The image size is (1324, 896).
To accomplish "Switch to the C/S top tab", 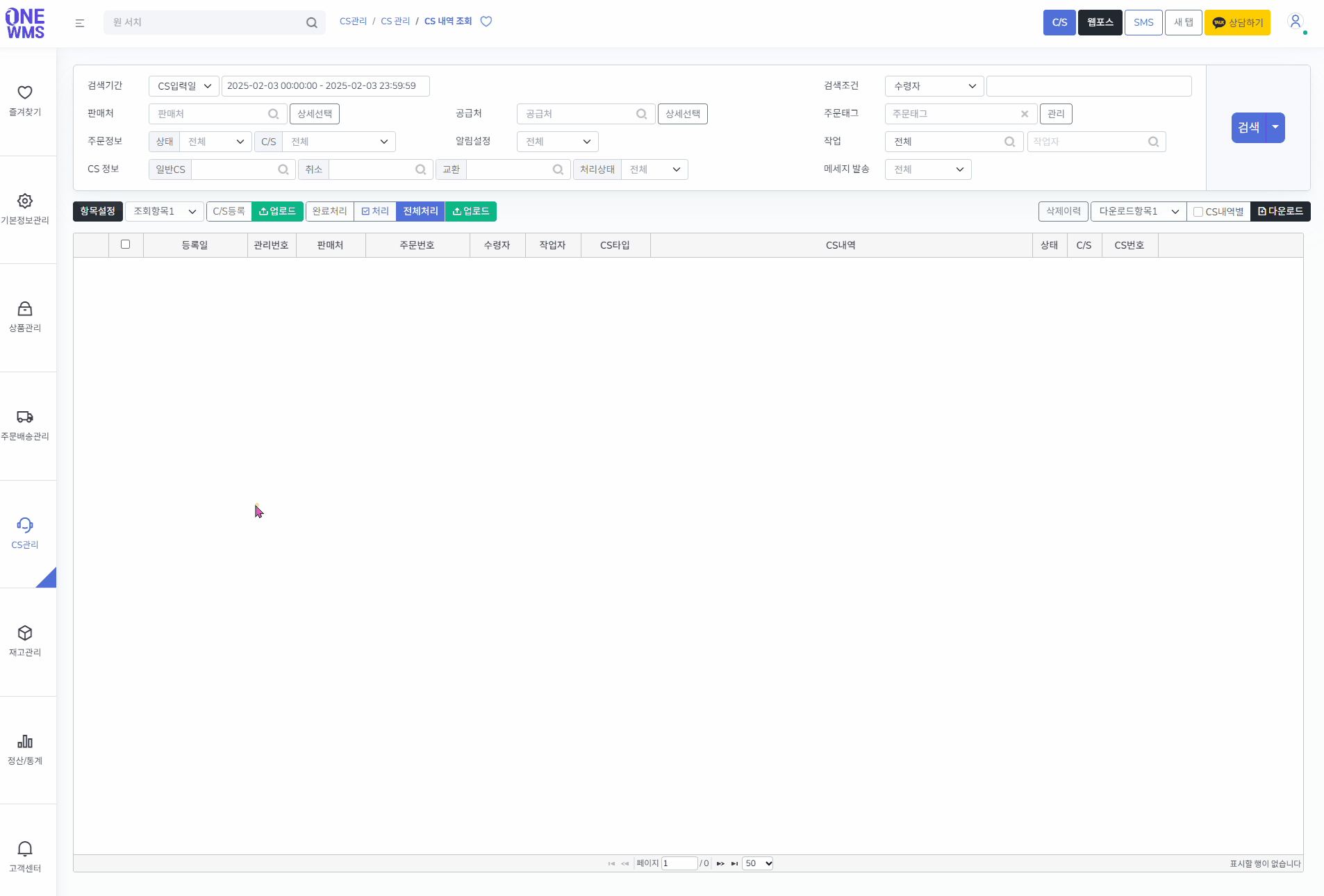I will (1059, 22).
